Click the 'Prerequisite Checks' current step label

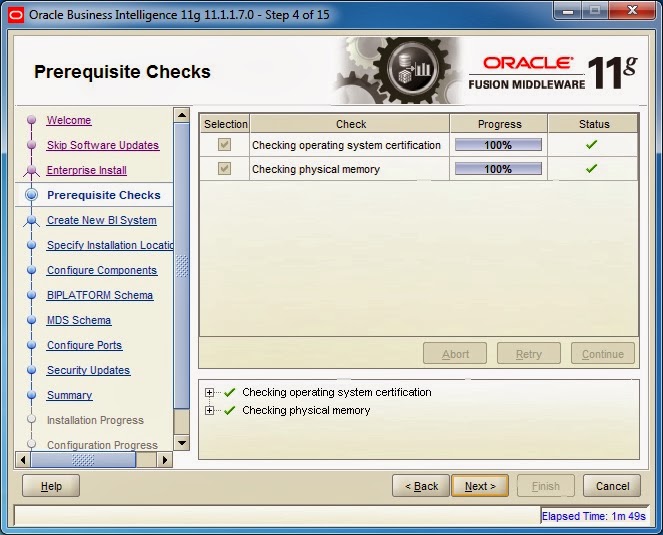(x=104, y=195)
